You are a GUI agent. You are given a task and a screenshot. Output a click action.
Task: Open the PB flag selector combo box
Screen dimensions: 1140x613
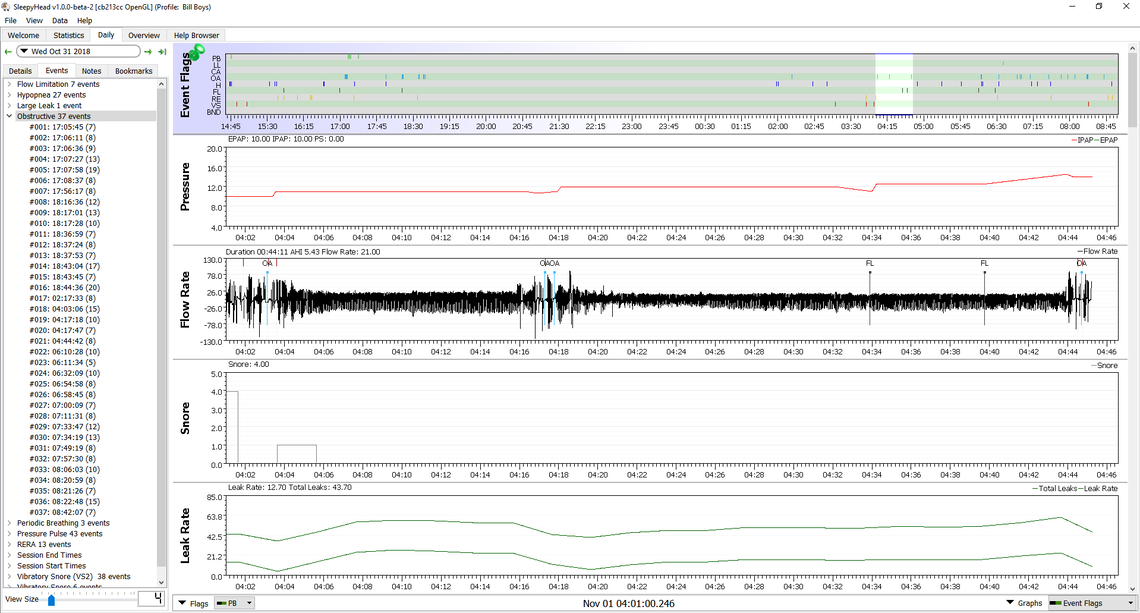click(x=234, y=604)
